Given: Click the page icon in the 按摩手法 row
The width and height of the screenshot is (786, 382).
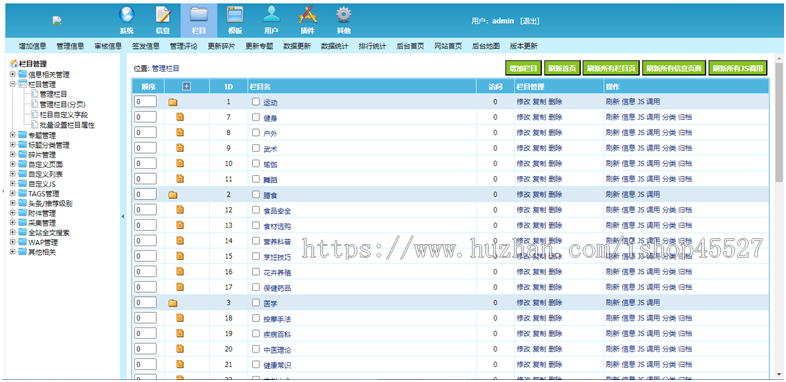Looking at the screenshot, I should pyautogui.click(x=180, y=317).
